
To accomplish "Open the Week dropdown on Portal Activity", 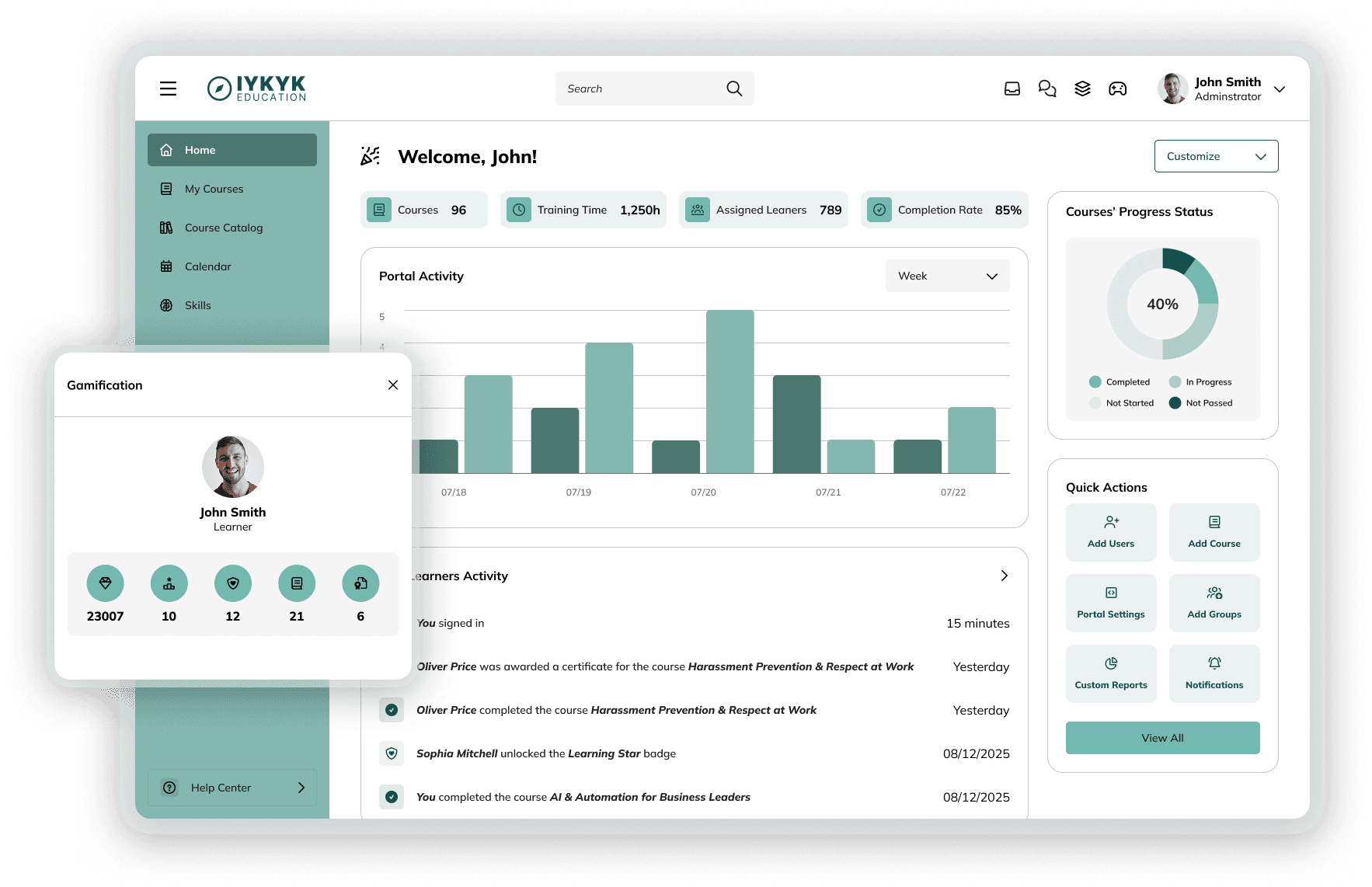I will pyautogui.click(x=946, y=276).
